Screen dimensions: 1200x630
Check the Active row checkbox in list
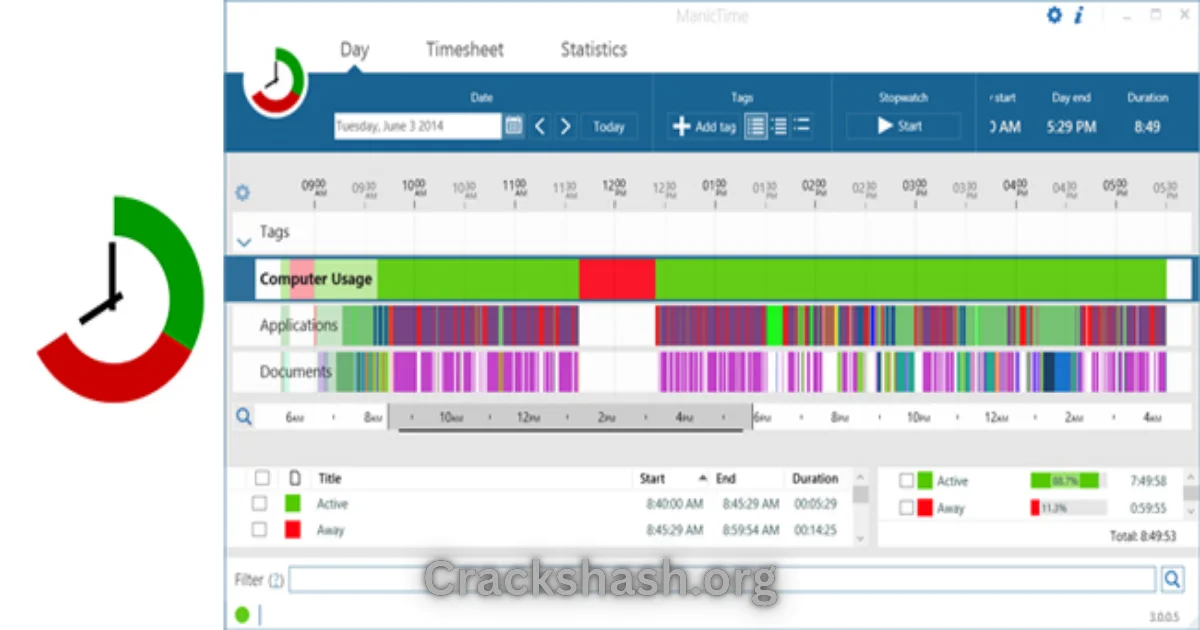click(259, 503)
